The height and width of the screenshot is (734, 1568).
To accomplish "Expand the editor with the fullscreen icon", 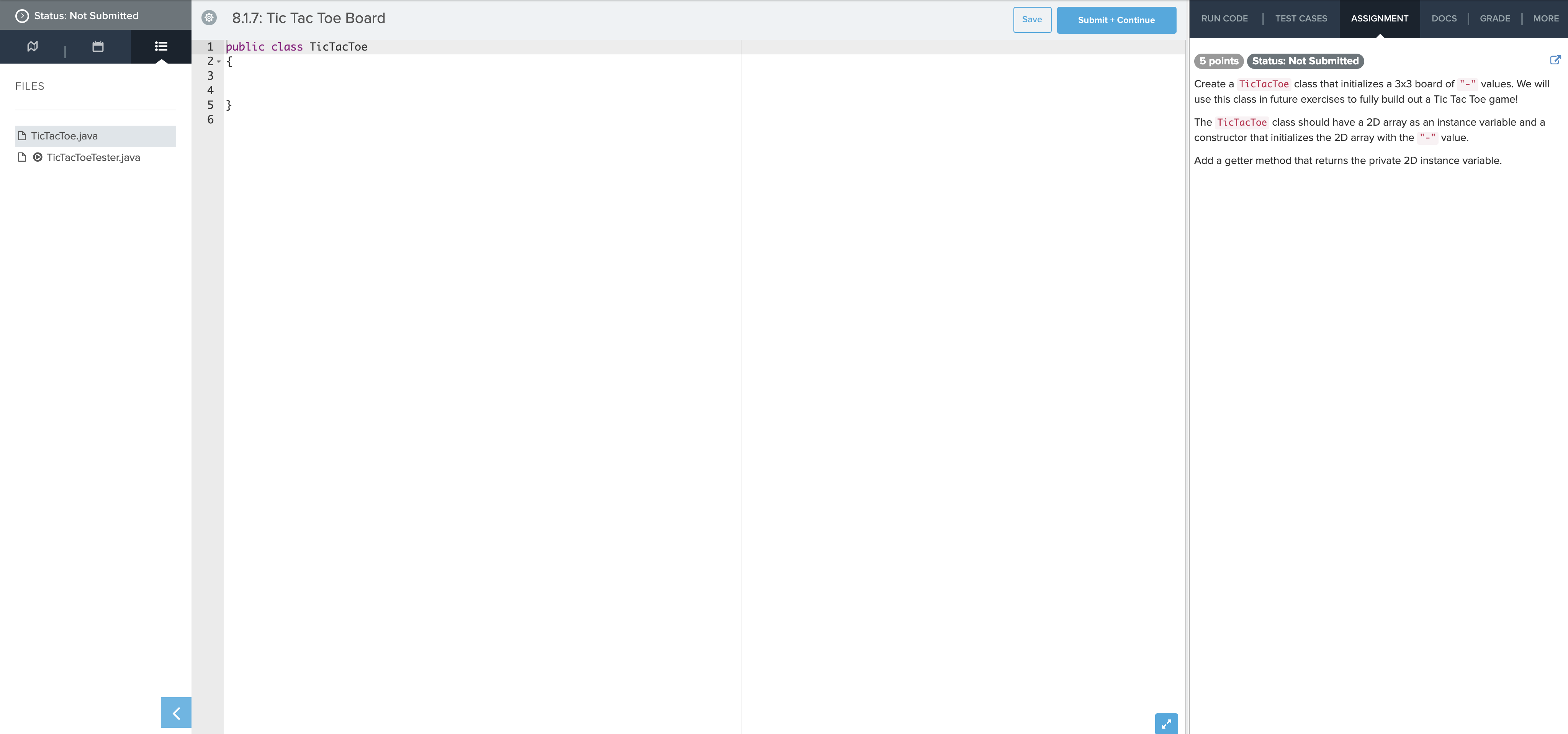I will [x=1165, y=724].
